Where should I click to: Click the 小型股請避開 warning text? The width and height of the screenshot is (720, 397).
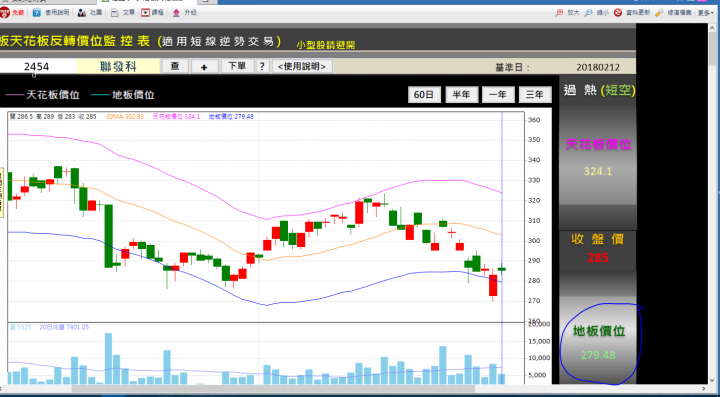(326, 45)
